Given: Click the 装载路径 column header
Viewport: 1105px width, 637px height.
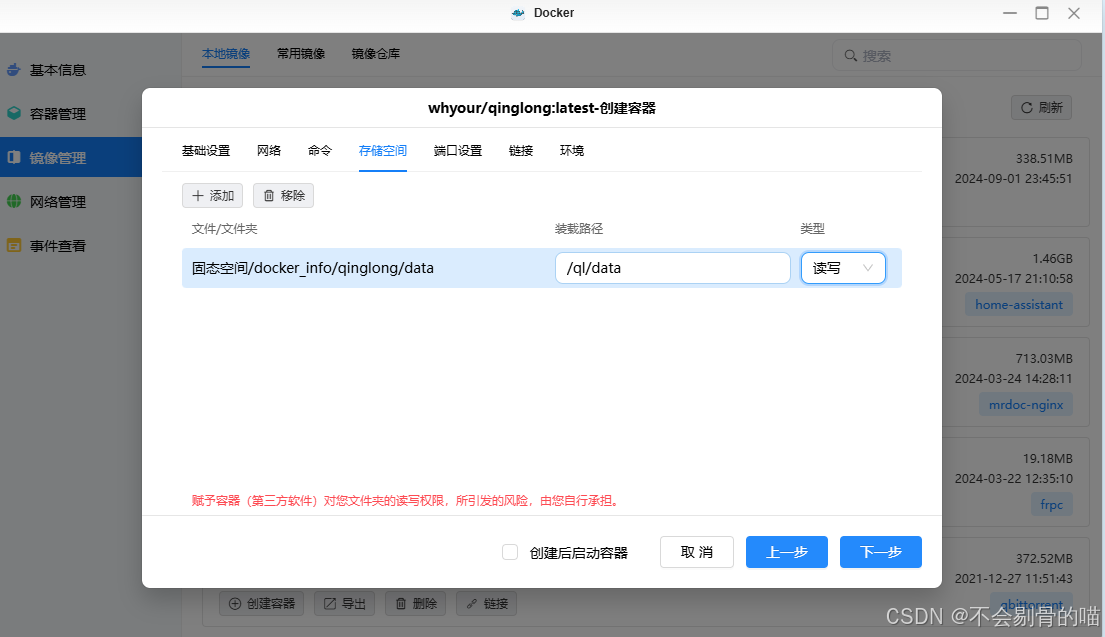Looking at the screenshot, I should click(579, 229).
